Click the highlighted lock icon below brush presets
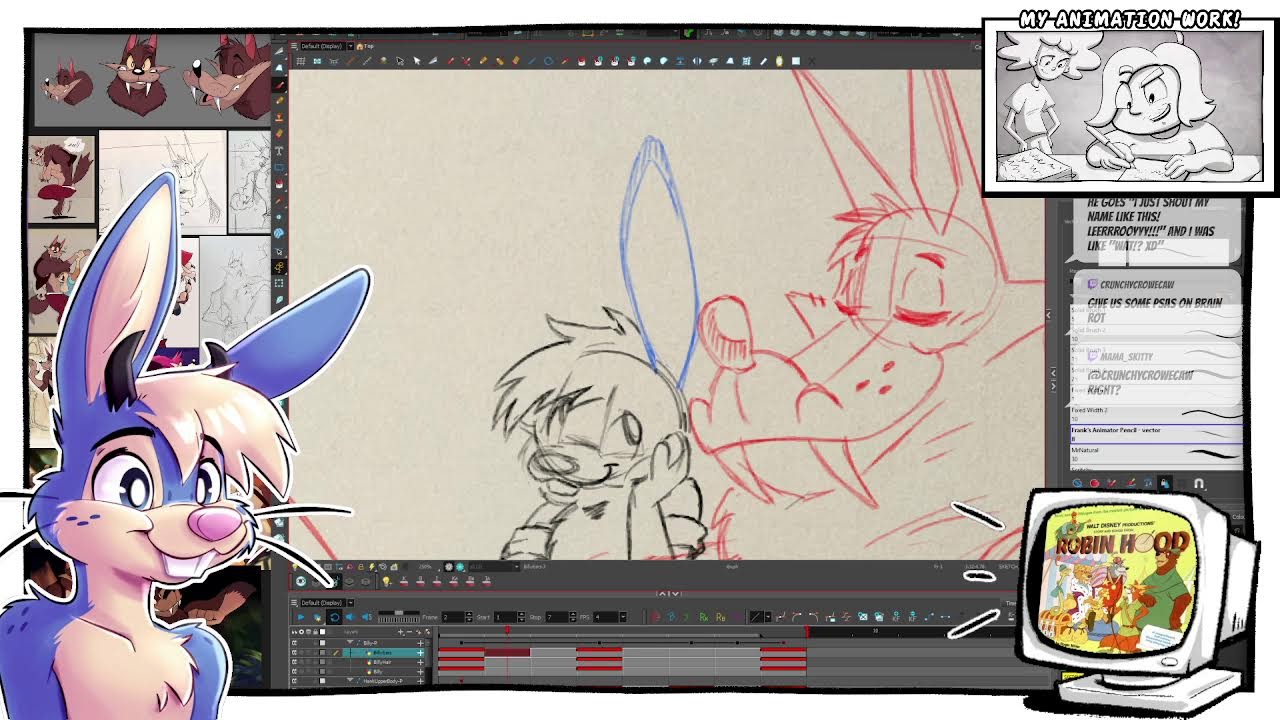 coord(1165,483)
